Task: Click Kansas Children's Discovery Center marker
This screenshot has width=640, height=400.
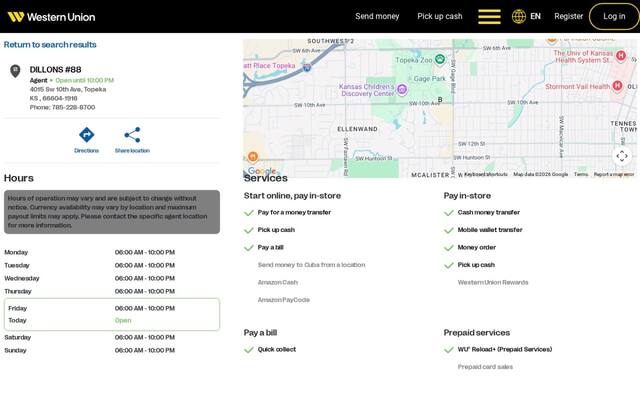Action: [x=402, y=89]
